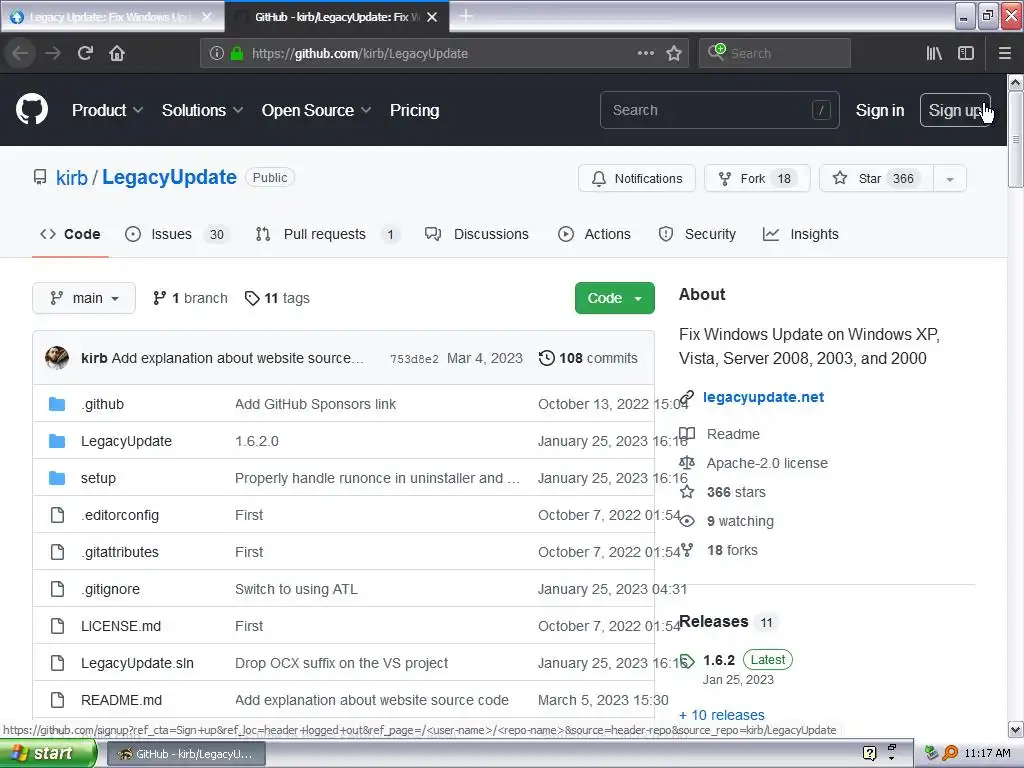
Task: Bookmark this page with star icon
Action: click(674, 53)
